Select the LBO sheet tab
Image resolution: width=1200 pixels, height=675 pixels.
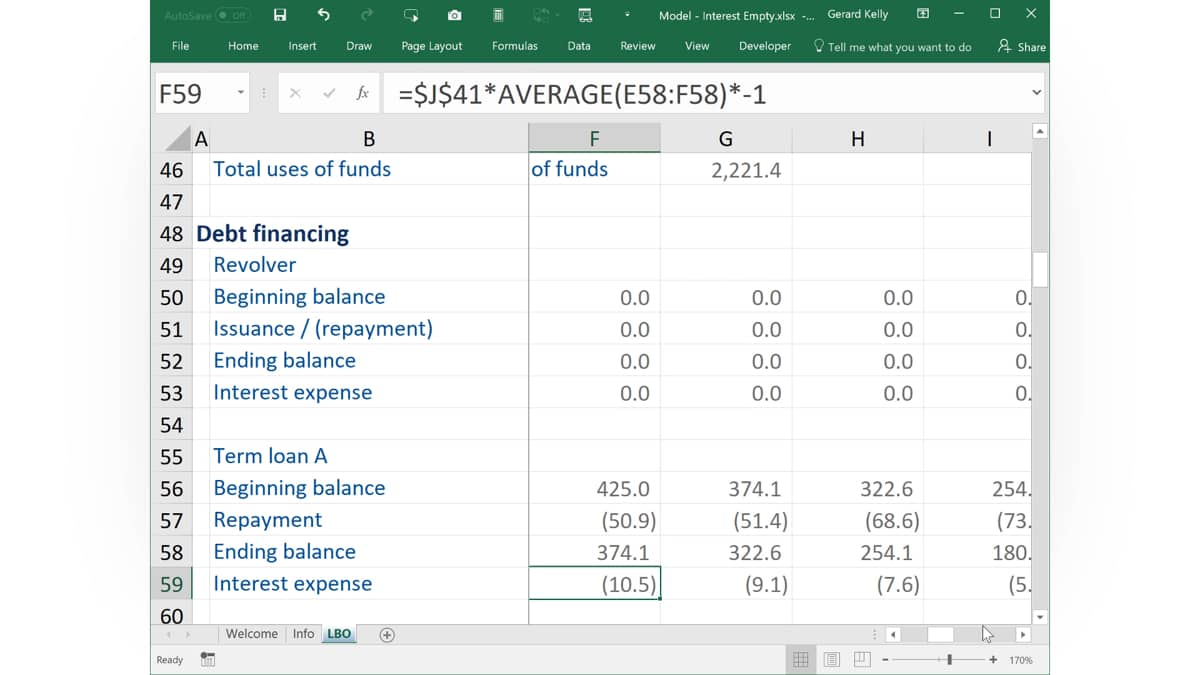coord(339,634)
